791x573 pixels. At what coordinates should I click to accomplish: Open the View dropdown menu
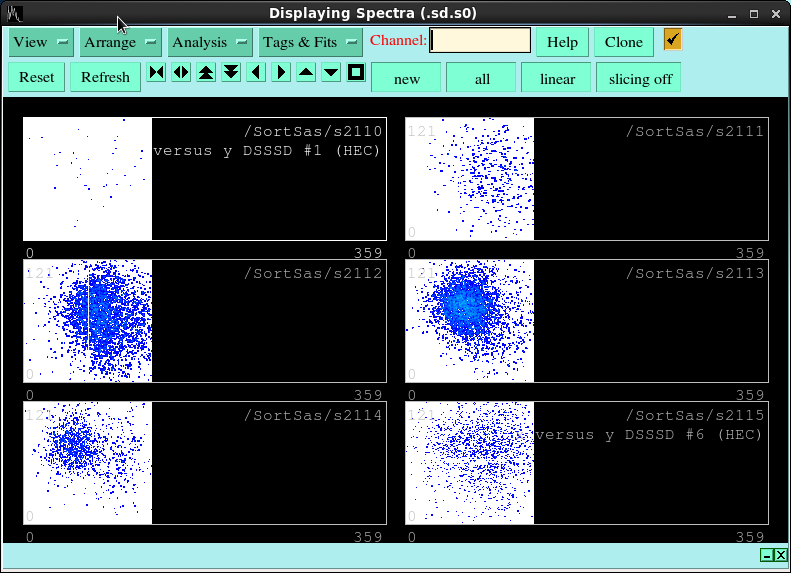41,42
